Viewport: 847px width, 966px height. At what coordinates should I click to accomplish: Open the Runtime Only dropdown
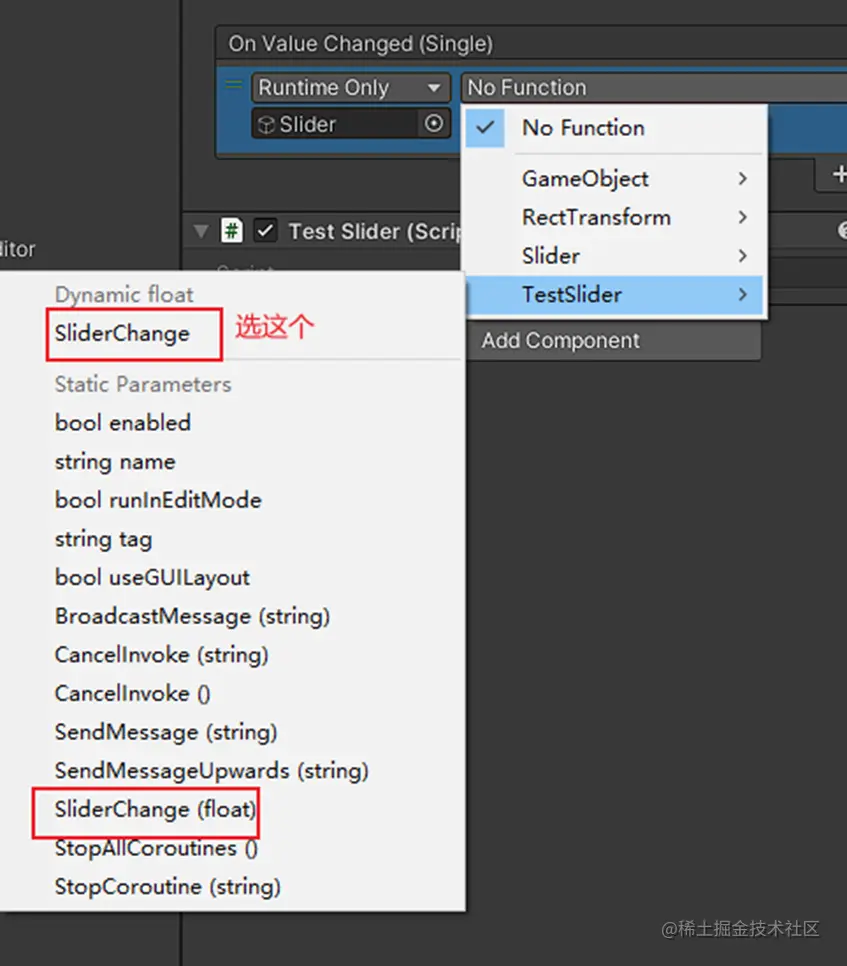point(351,87)
